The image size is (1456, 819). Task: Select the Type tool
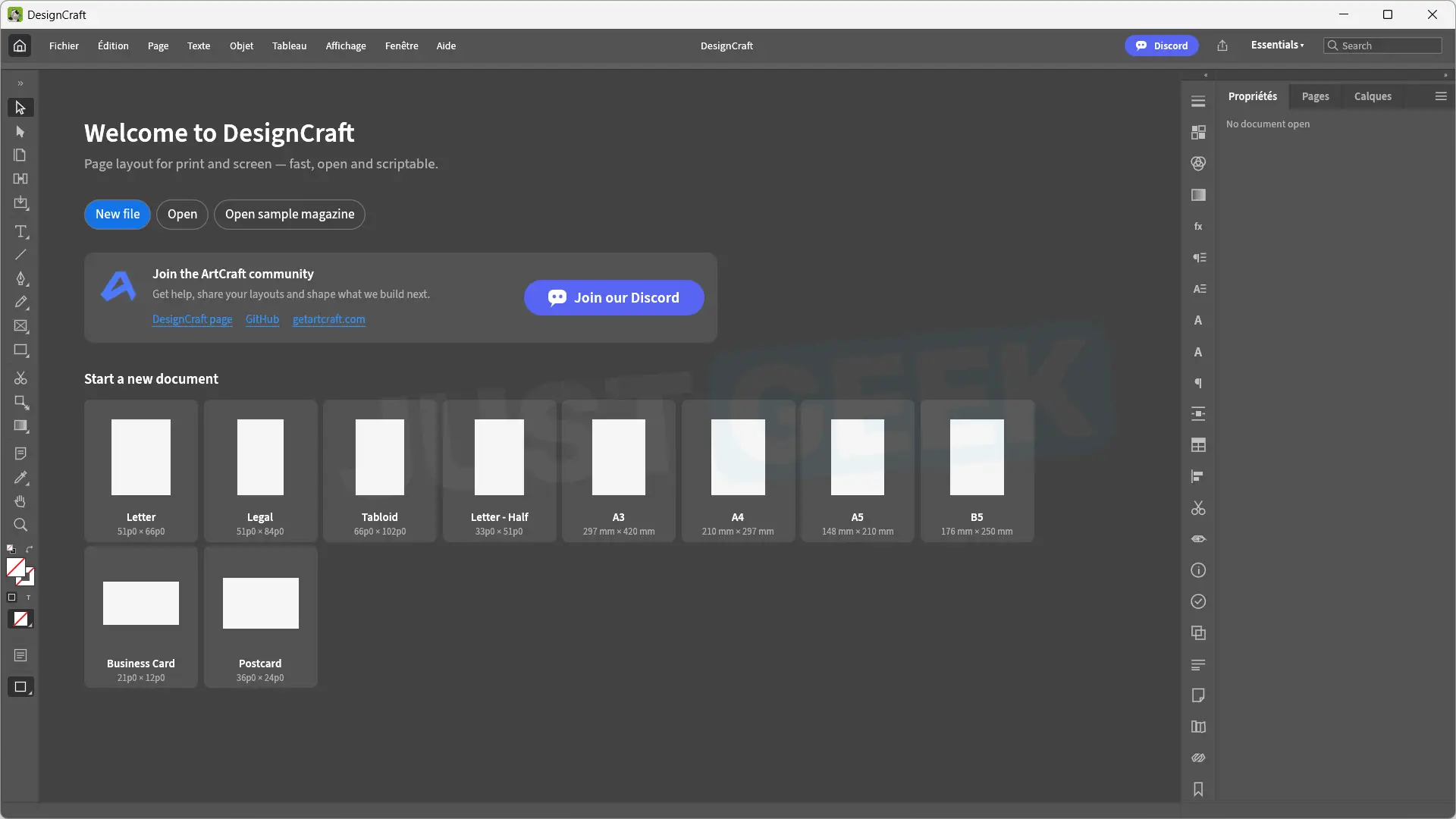click(20, 231)
